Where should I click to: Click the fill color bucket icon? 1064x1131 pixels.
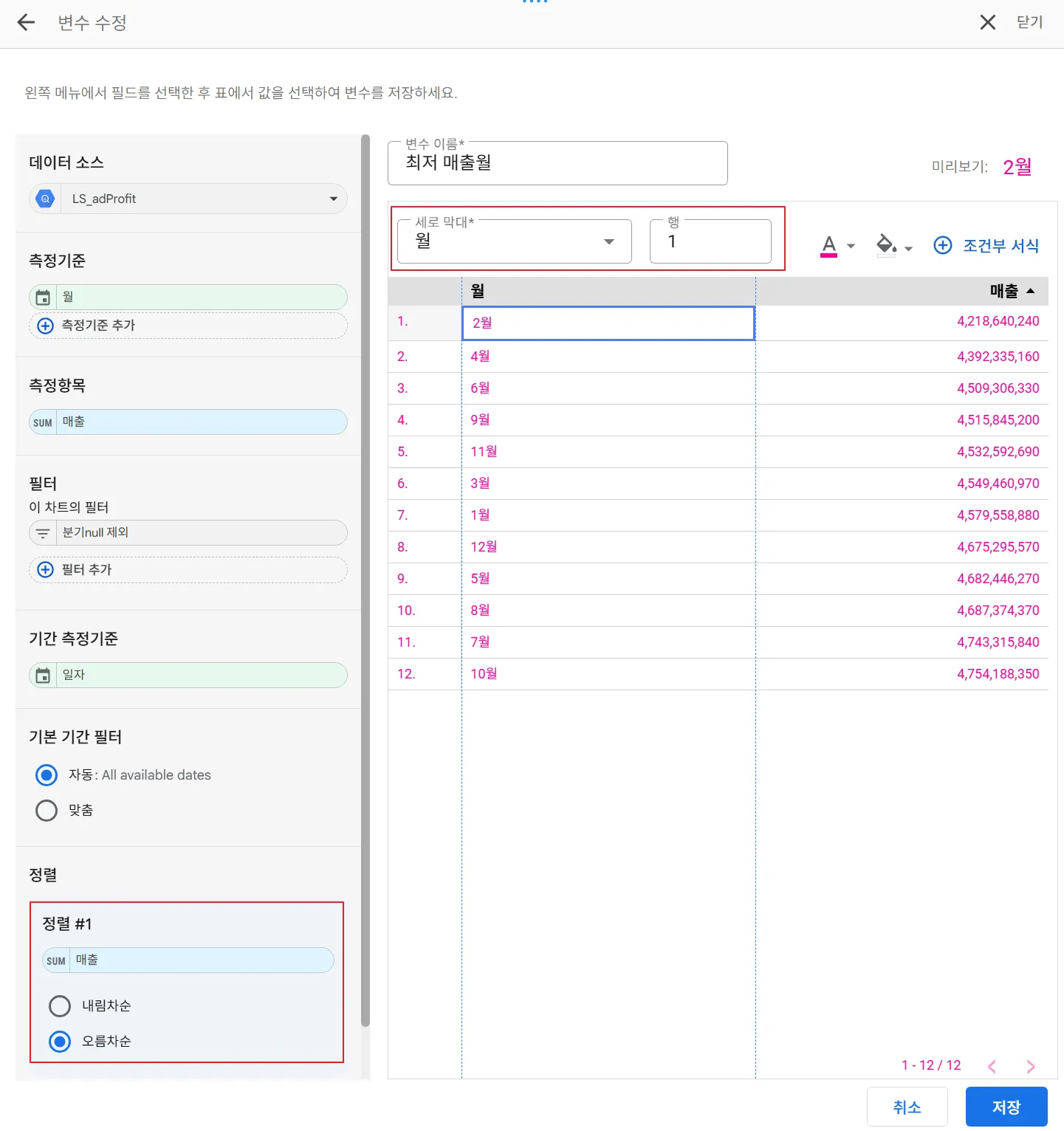click(x=886, y=244)
